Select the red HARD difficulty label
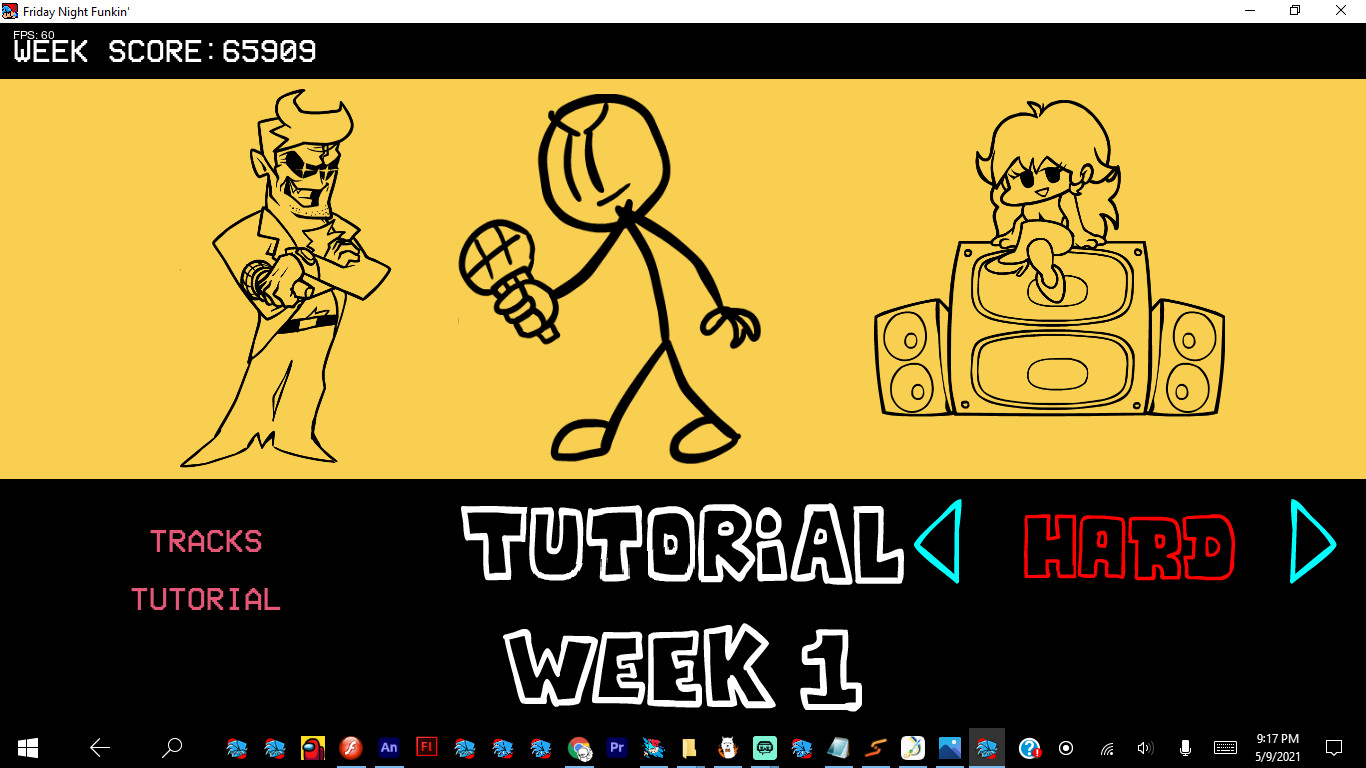Image resolution: width=1366 pixels, height=768 pixels. (x=1129, y=547)
